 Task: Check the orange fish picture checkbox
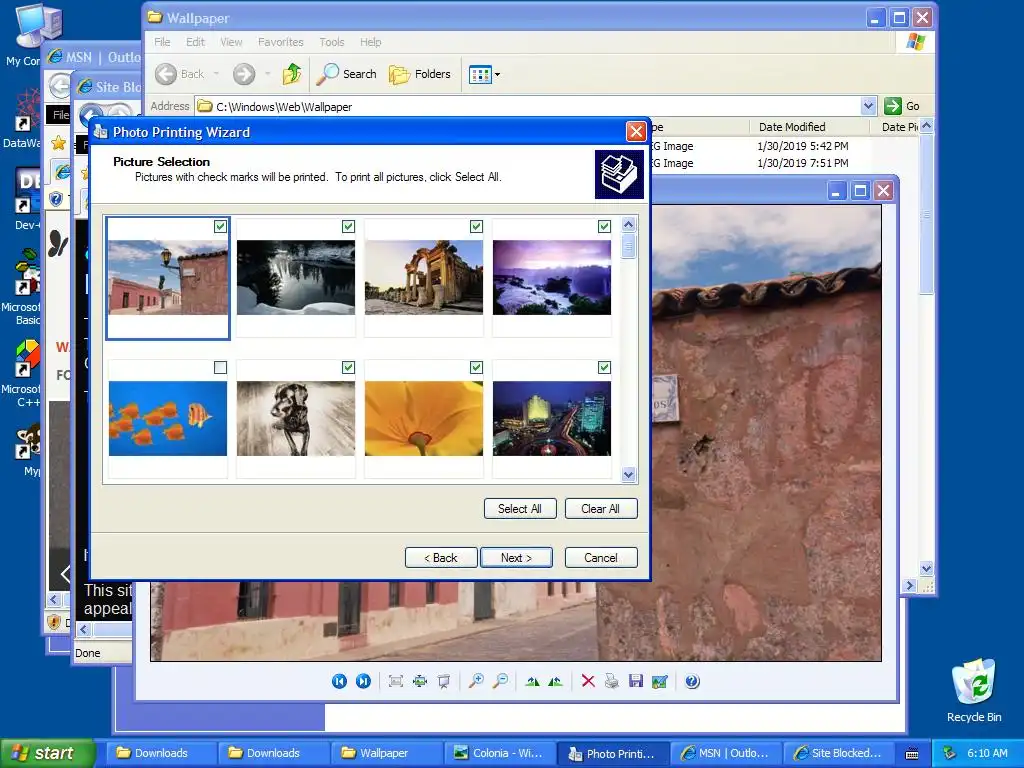220,368
